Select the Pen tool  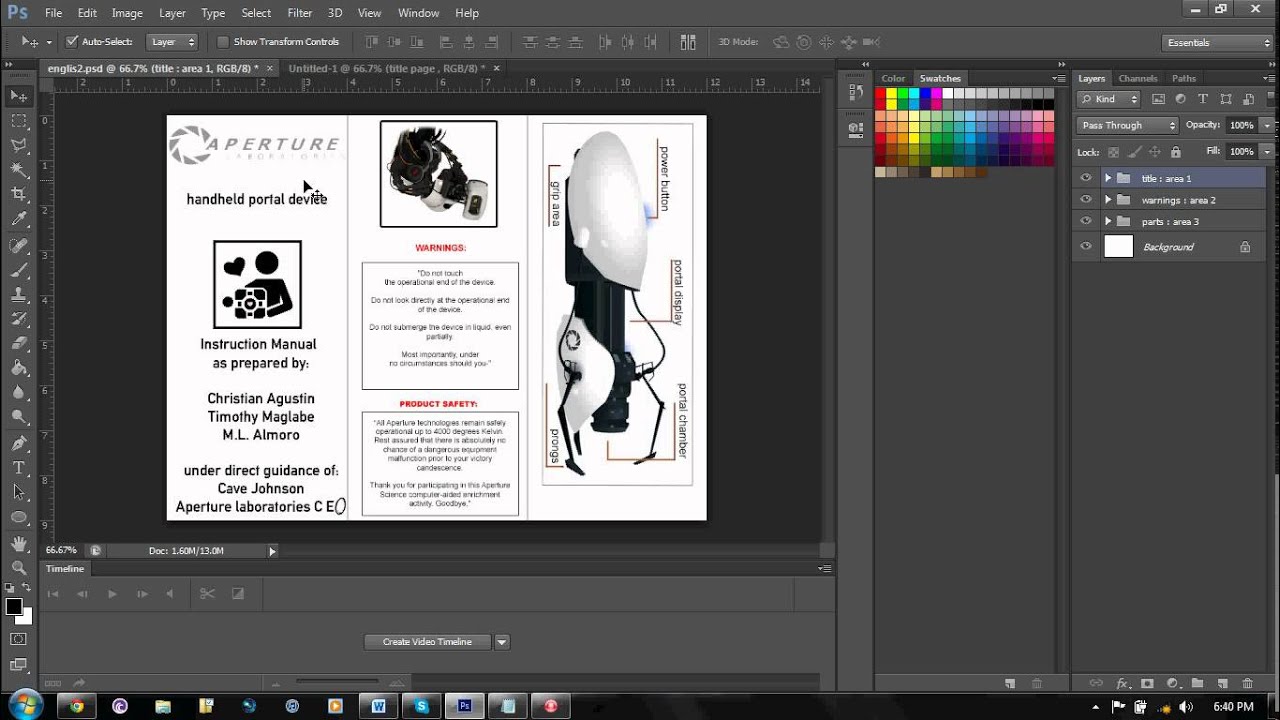tap(19, 443)
